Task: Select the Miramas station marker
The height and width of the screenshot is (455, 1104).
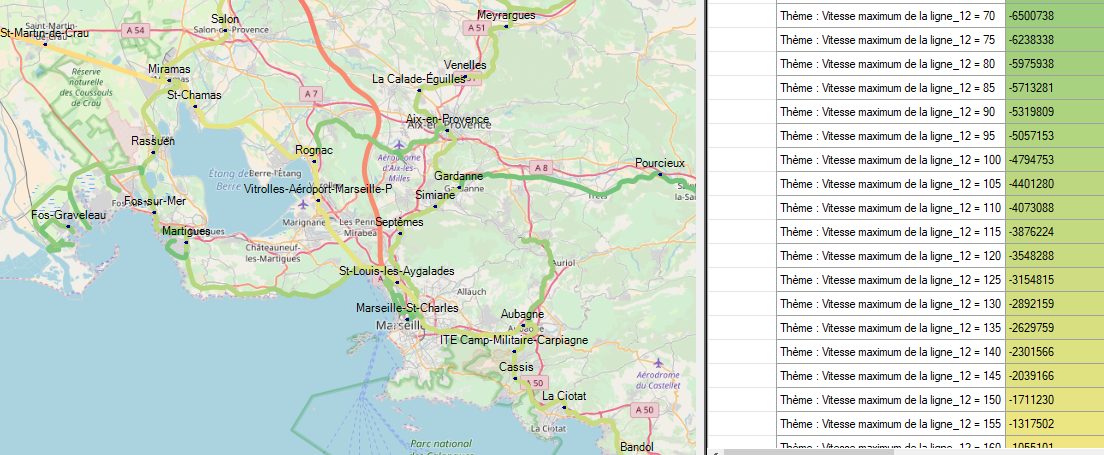Action: (170, 80)
